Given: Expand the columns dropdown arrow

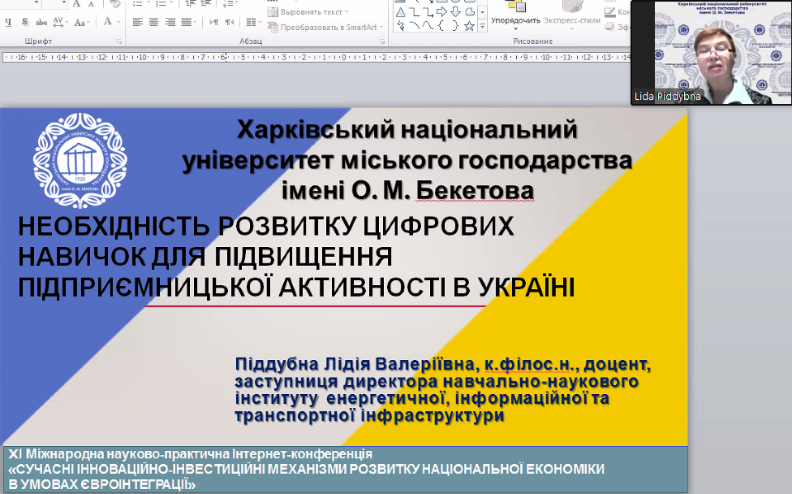Looking at the screenshot, I should click(x=259, y=22).
